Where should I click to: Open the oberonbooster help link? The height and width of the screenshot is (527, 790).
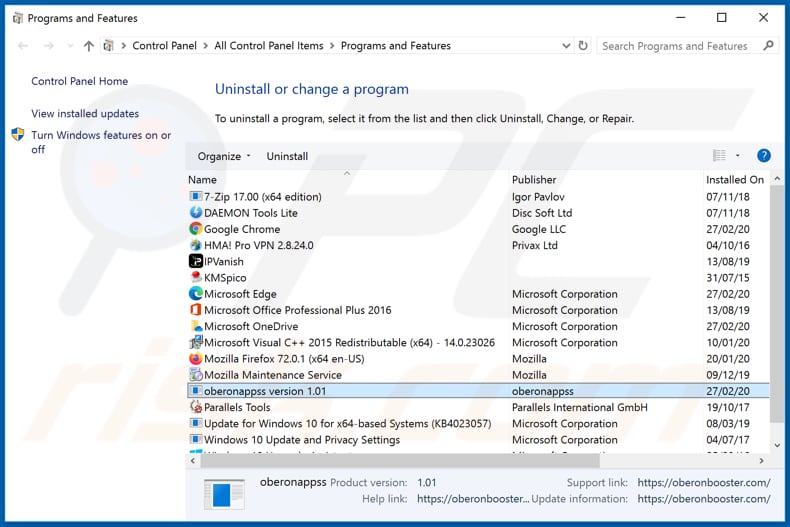pyautogui.click(x=473, y=499)
